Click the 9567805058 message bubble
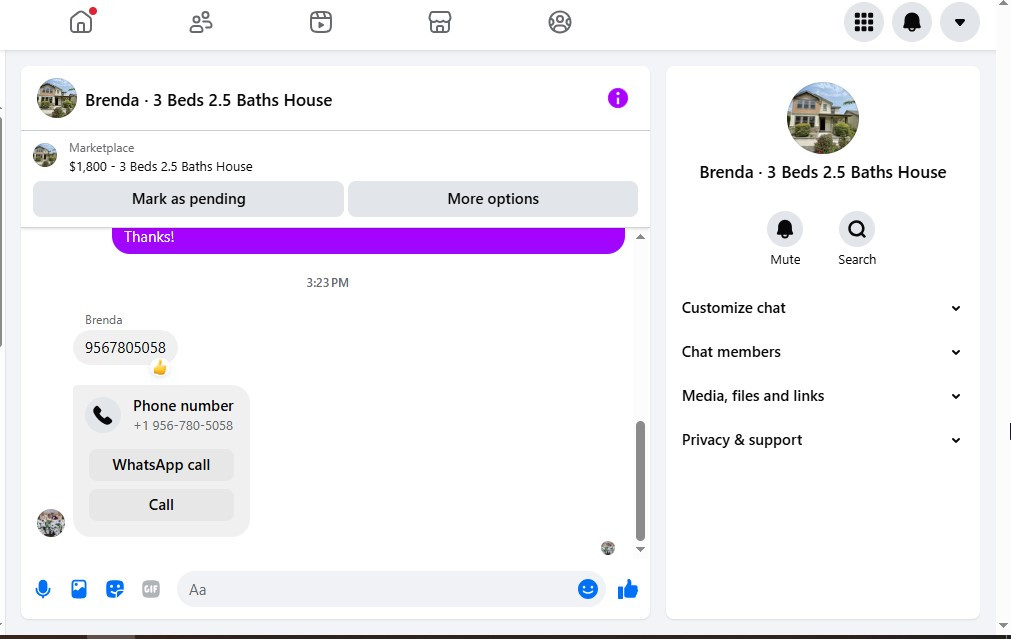The image size is (1011, 639). 125,348
